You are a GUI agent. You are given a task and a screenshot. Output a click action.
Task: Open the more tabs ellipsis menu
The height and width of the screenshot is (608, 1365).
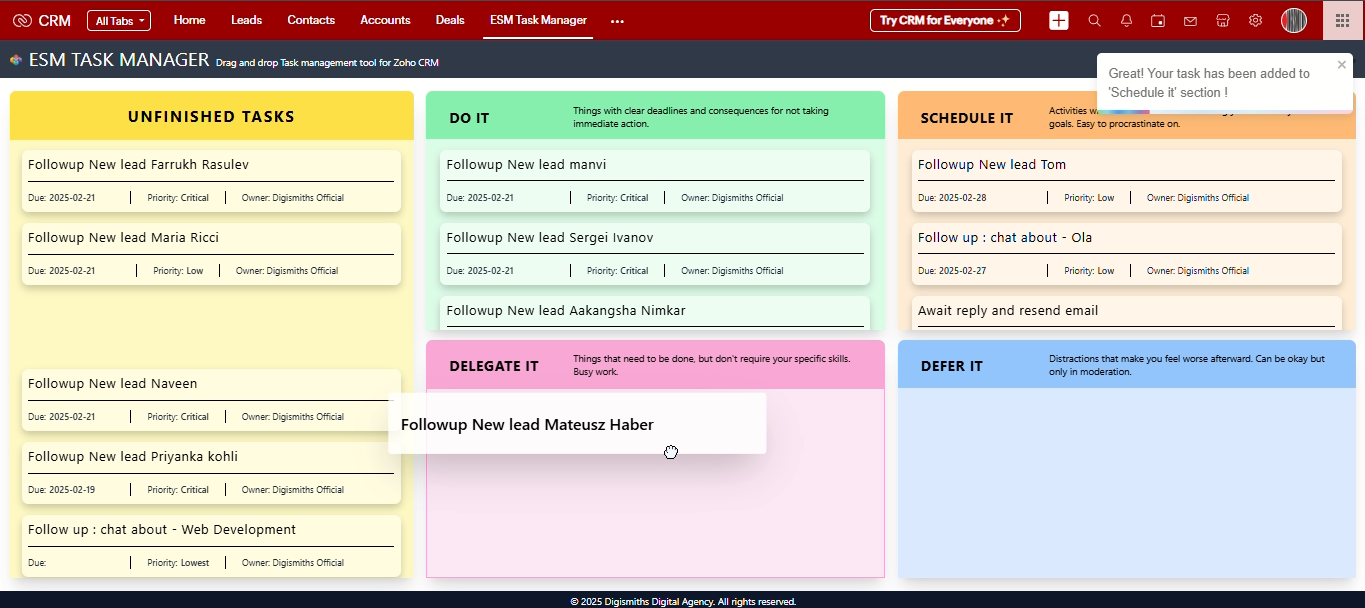click(617, 21)
